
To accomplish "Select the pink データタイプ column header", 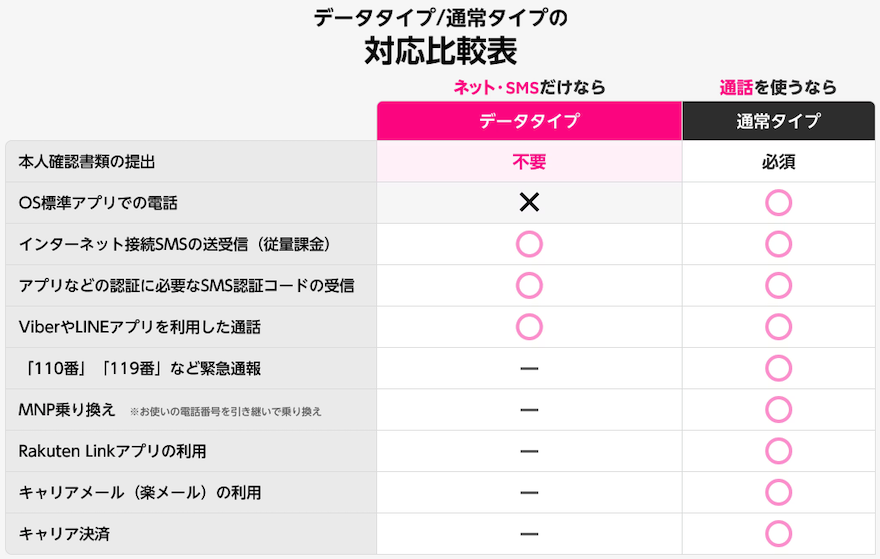I will [529, 121].
